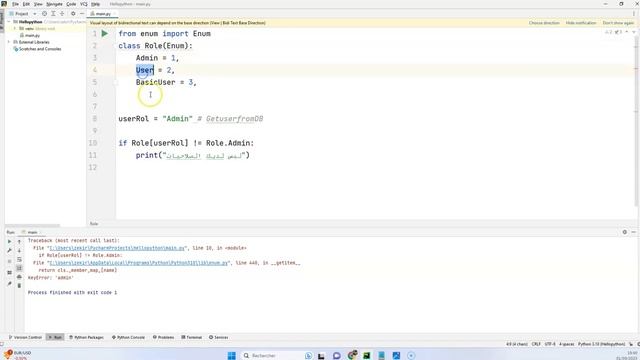Screen dimensions: 640x360
Task: Close the main.py editor tab
Action: (114, 13)
